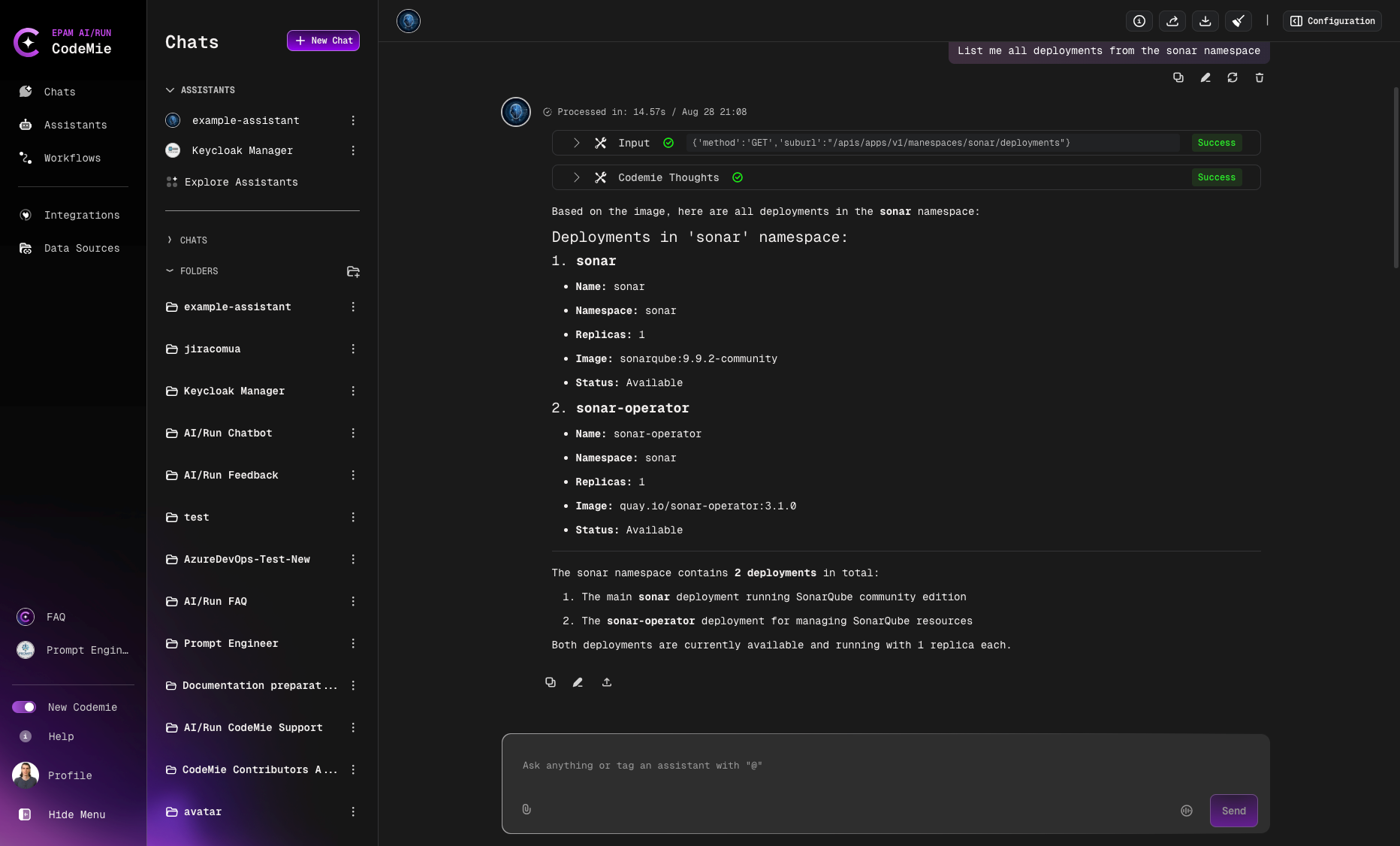Click the download chat icon
The image size is (1400, 846).
pyautogui.click(x=1205, y=21)
